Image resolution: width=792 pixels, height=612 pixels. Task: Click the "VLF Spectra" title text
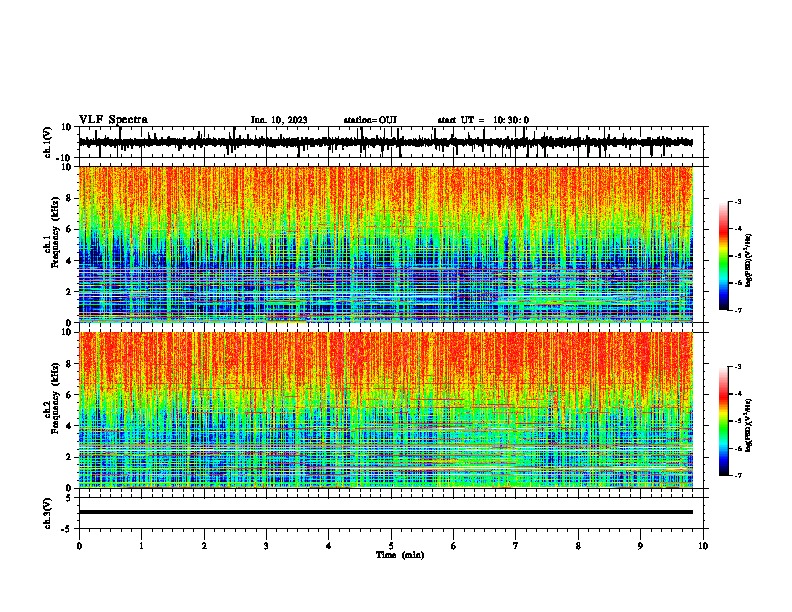coord(113,120)
